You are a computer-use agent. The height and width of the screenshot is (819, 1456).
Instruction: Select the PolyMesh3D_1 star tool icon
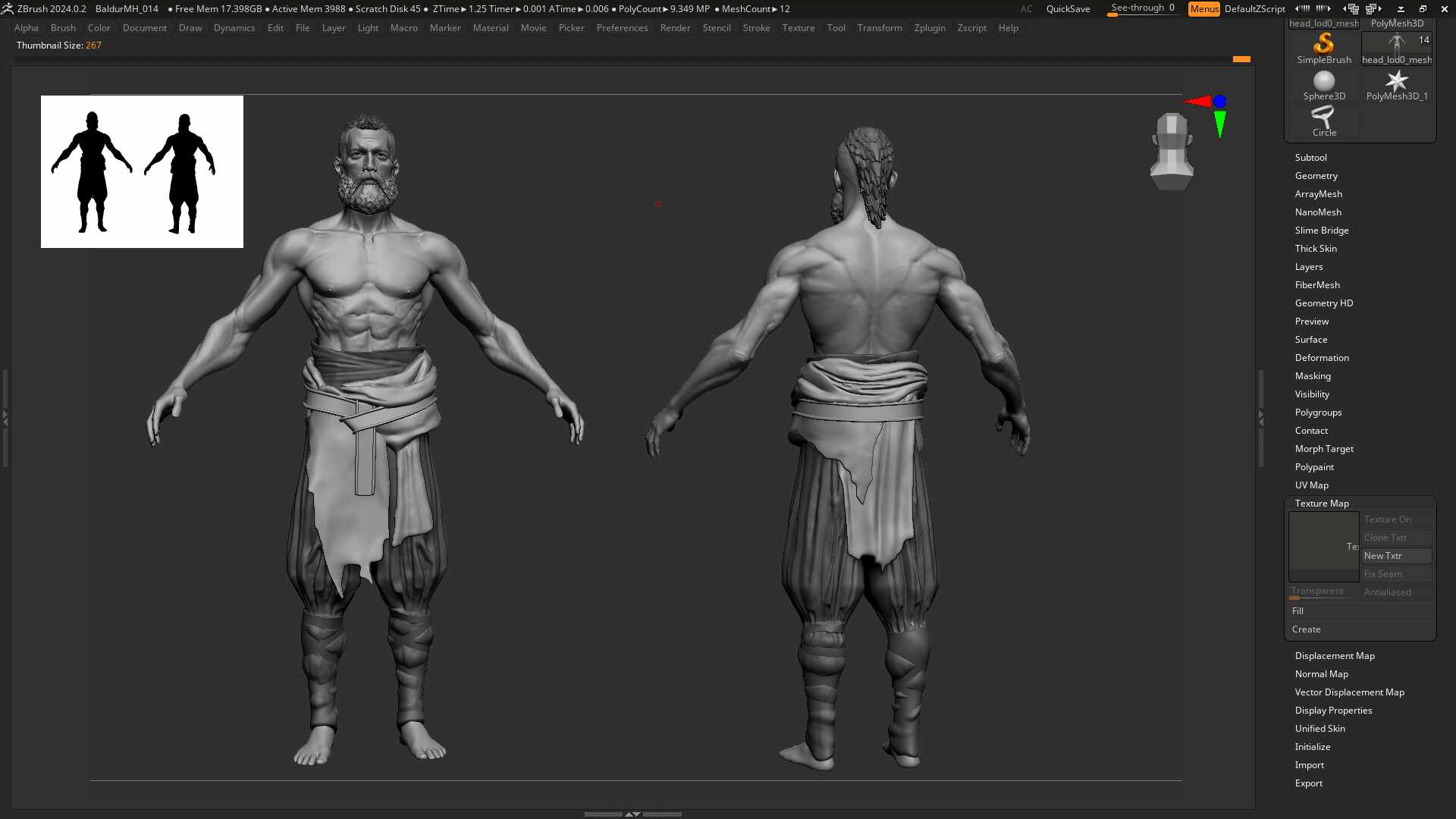coord(1396,81)
